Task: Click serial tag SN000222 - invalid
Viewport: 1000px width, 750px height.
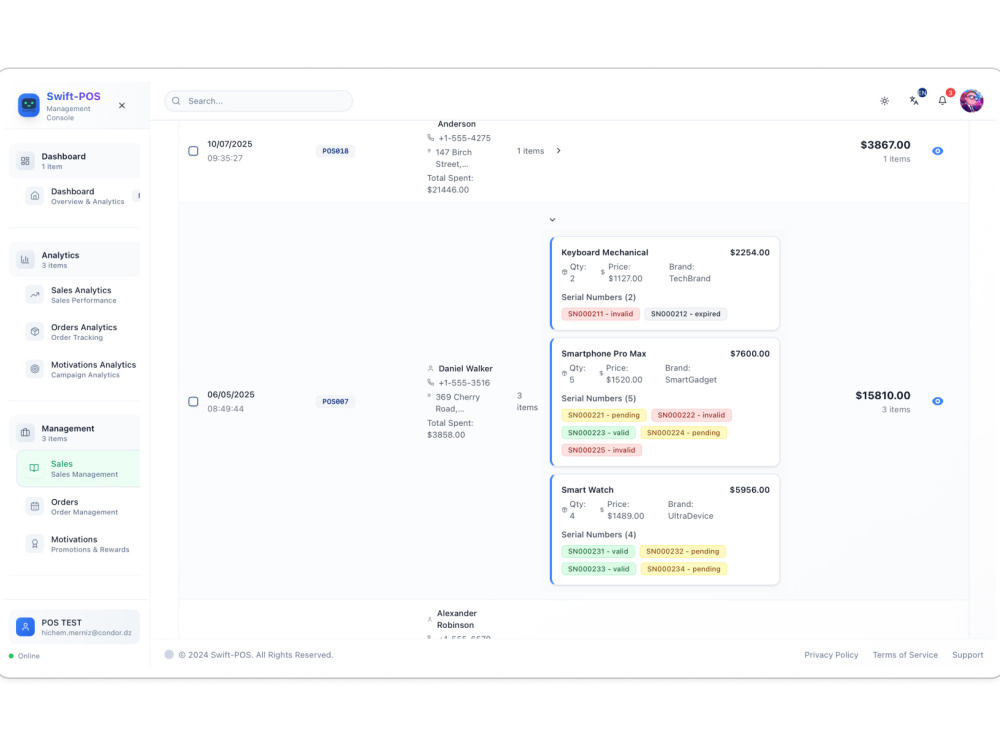Action: click(691, 415)
